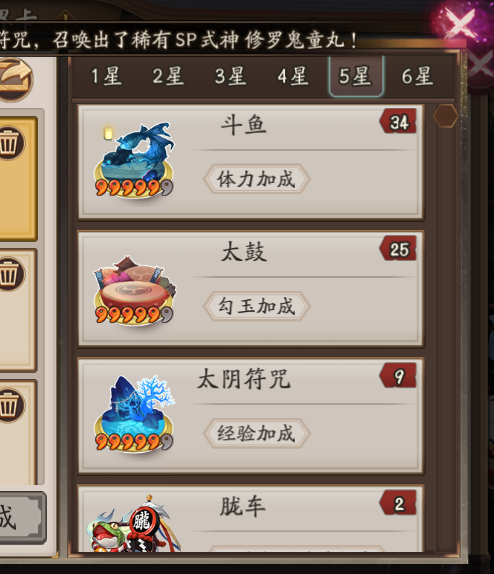This screenshot has width=494, height=574.
Task: Choose the 4星 tab
Action: tap(293, 77)
